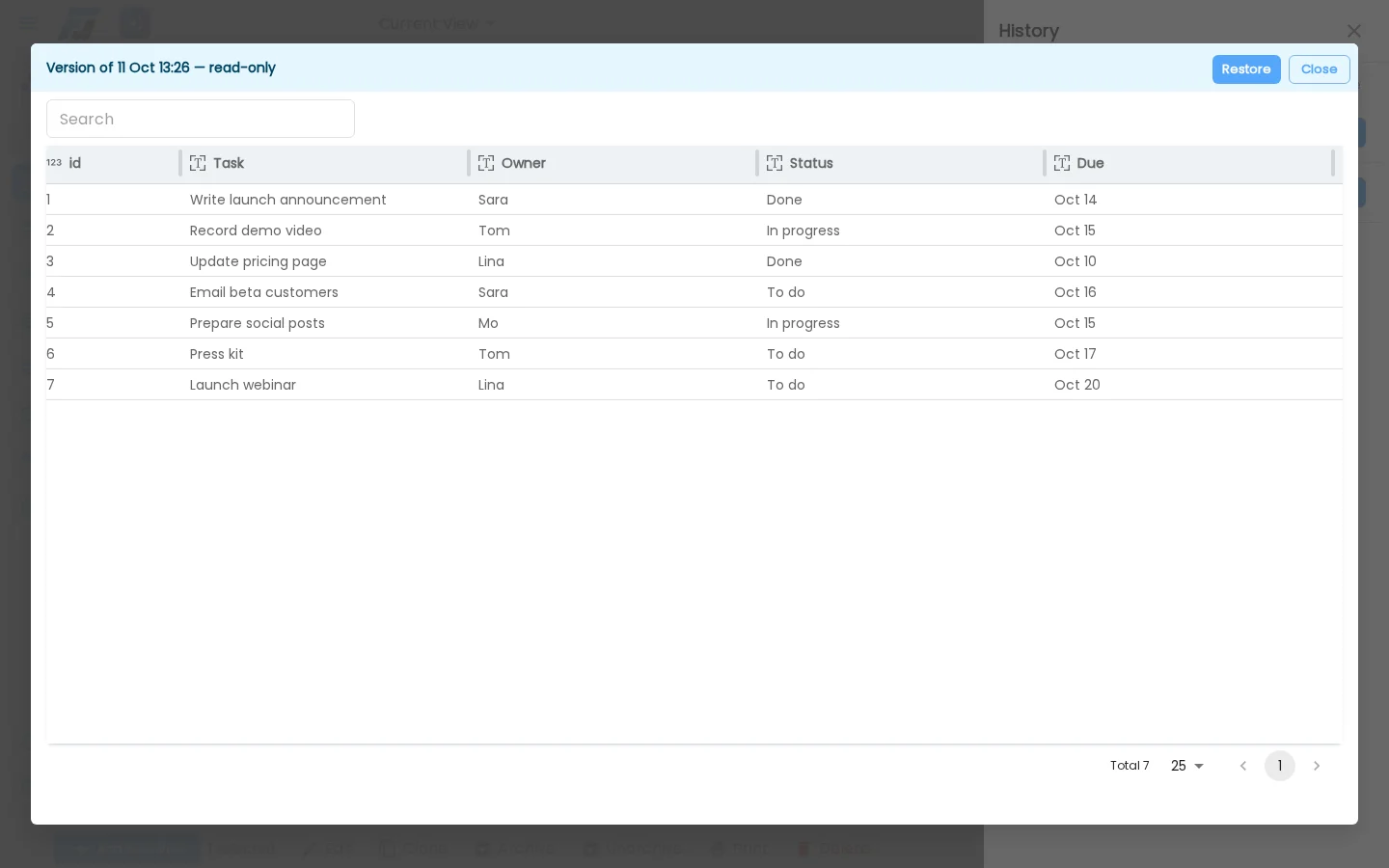The height and width of the screenshot is (868, 1389).
Task: Go to the previous page arrow
Action: [x=1243, y=766]
